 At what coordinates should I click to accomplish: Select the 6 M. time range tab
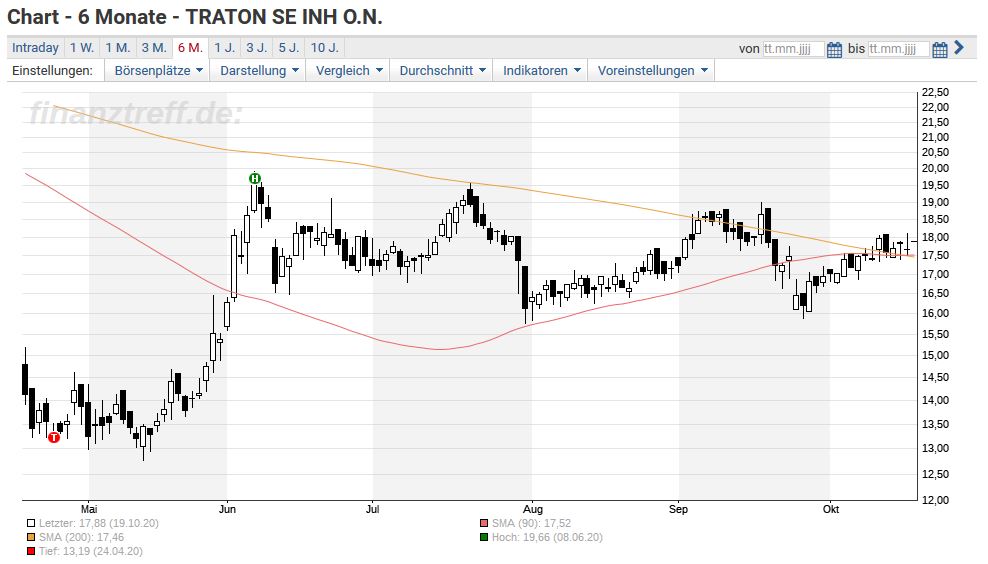pyautogui.click(x=190, y=47)
